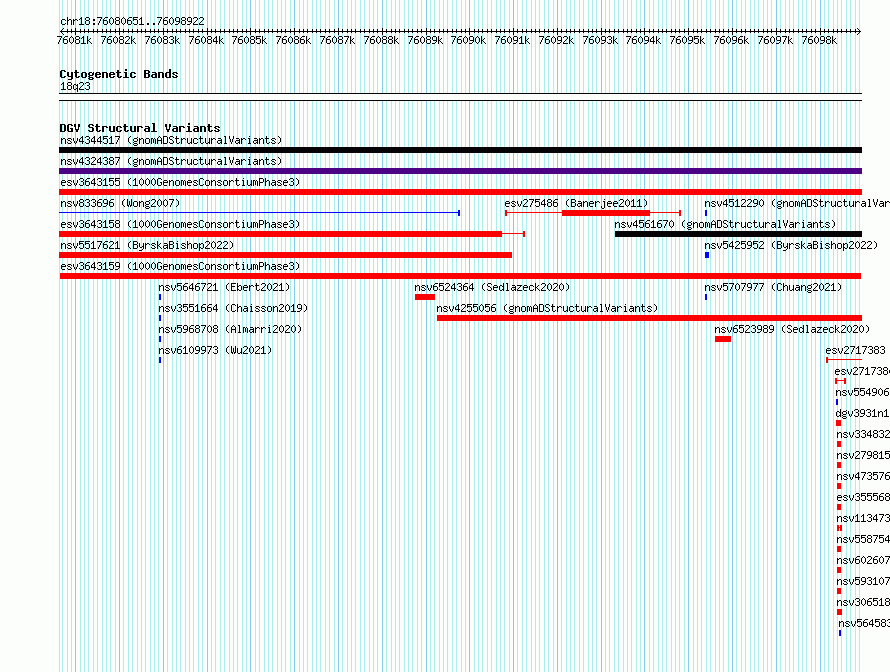The image size is (890, 672).
Task: Open nsv4344517 gnomAD variant label
Action: [171, 140]
